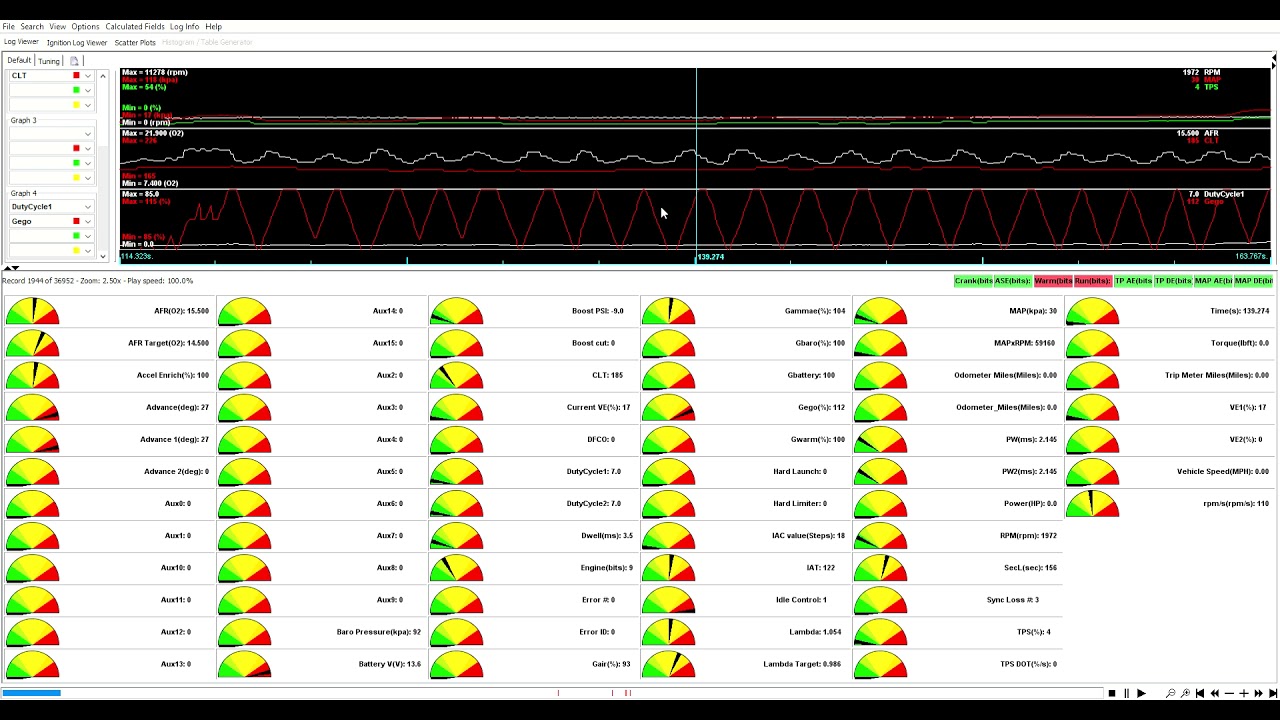Jump to the beginning of the log
The width and height of the screenshot is (1280, 720).
(1200, 693)
